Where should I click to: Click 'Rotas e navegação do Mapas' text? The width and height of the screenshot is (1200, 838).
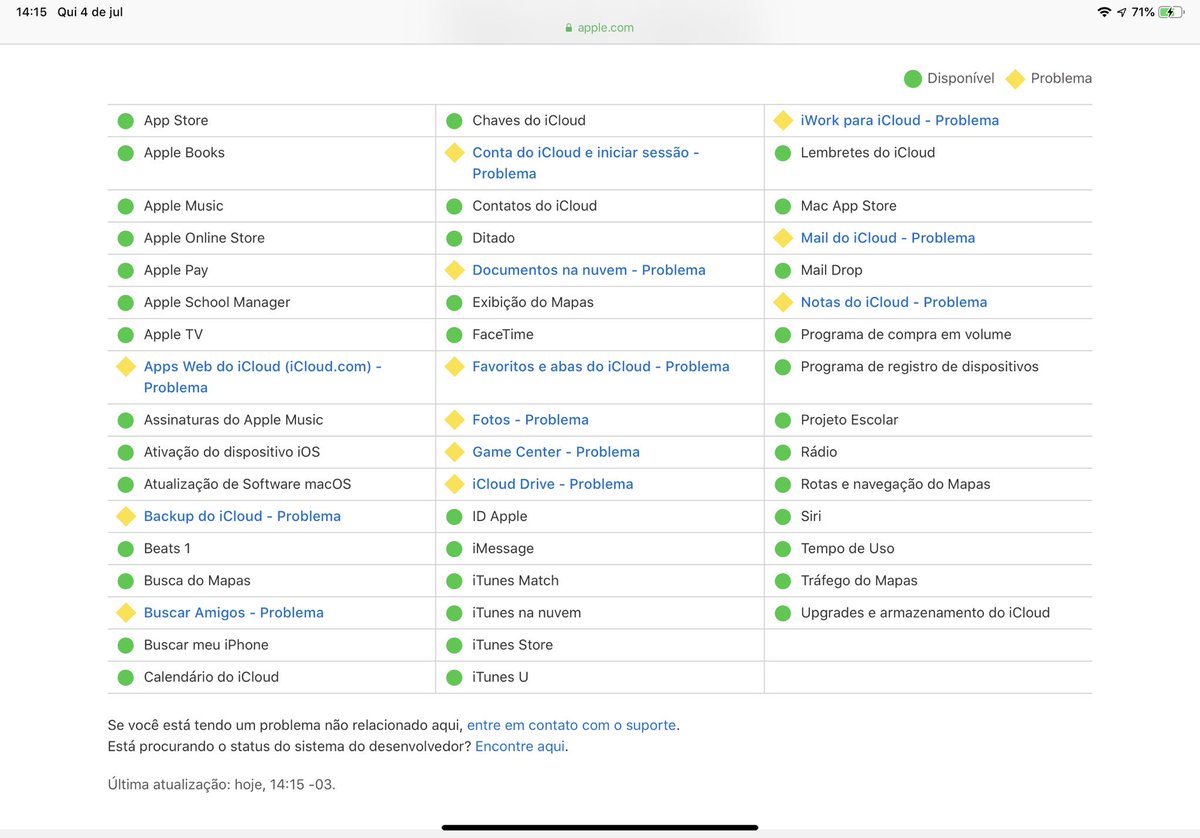point(896,484)
